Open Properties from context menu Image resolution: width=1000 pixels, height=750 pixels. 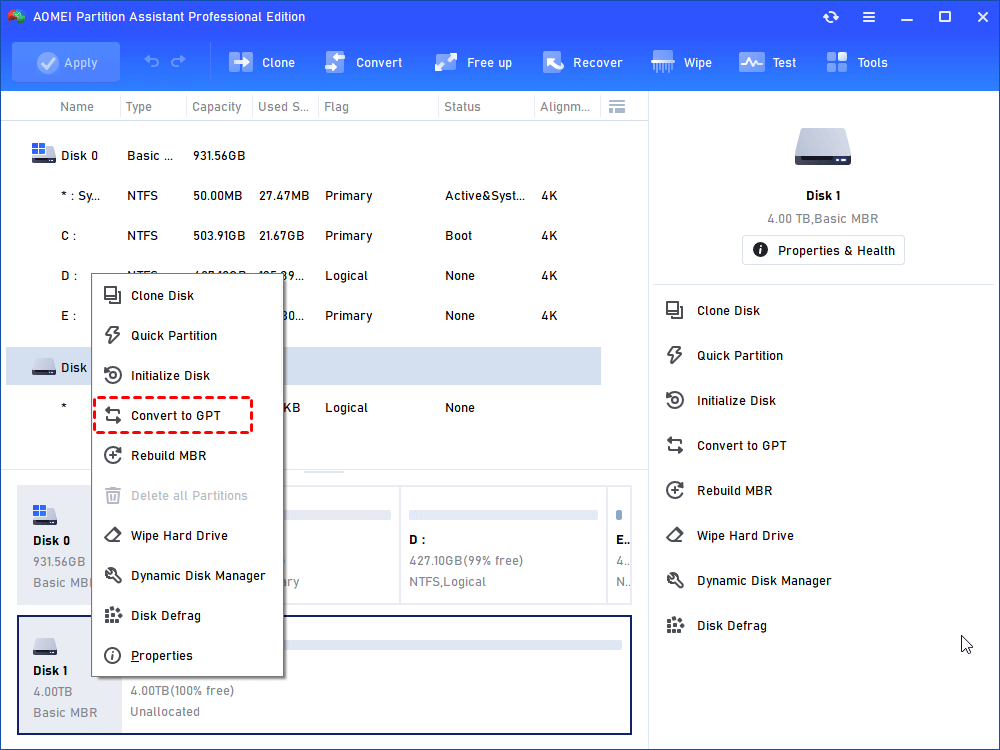tap(188, 656)
